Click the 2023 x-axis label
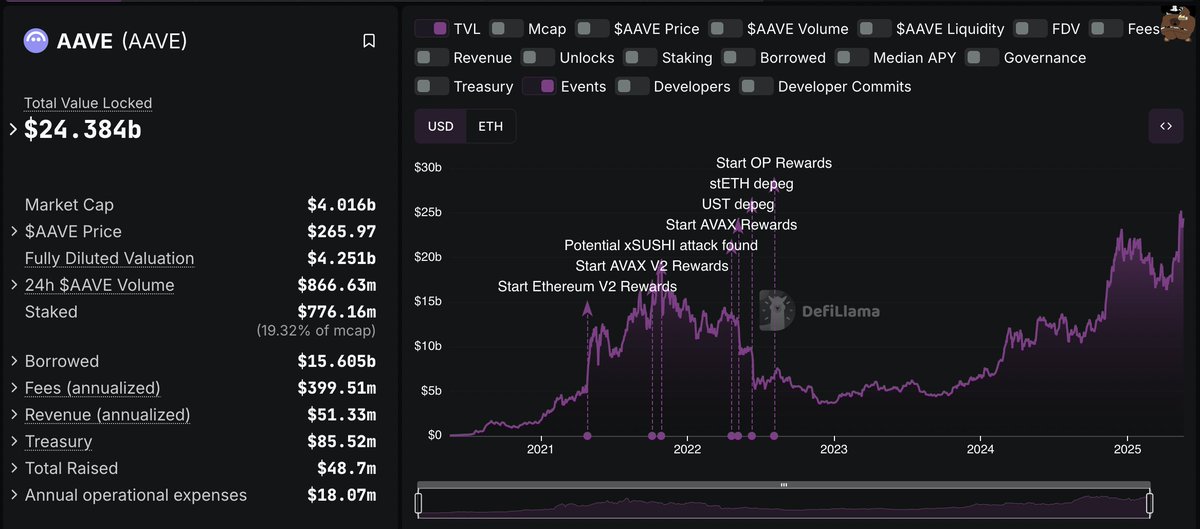 coord(833,451)
